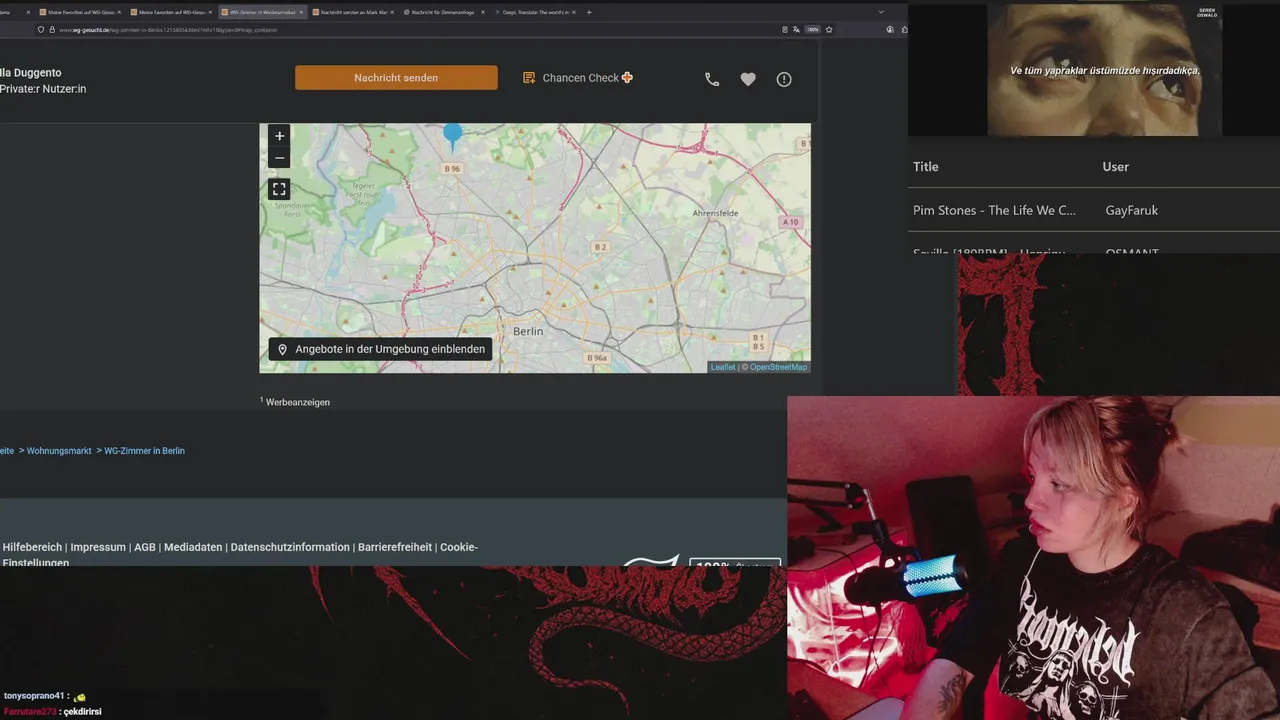Open AGB footer link

point(145,547)
